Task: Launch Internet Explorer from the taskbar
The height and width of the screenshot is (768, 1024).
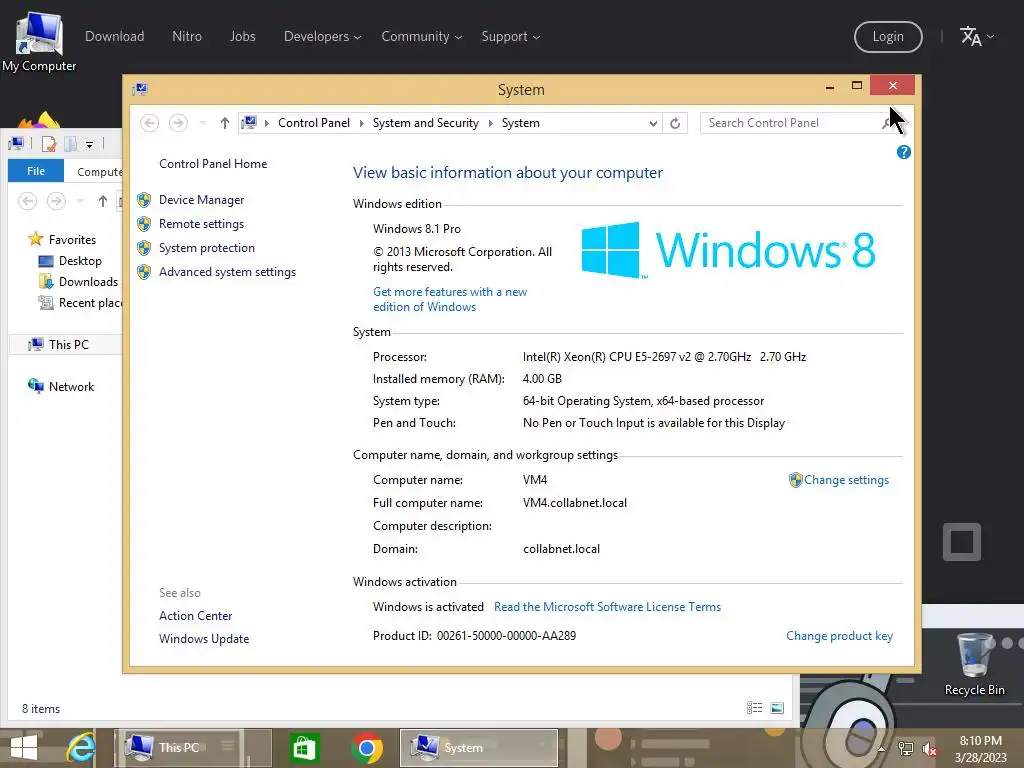Action: click(81, 748)
